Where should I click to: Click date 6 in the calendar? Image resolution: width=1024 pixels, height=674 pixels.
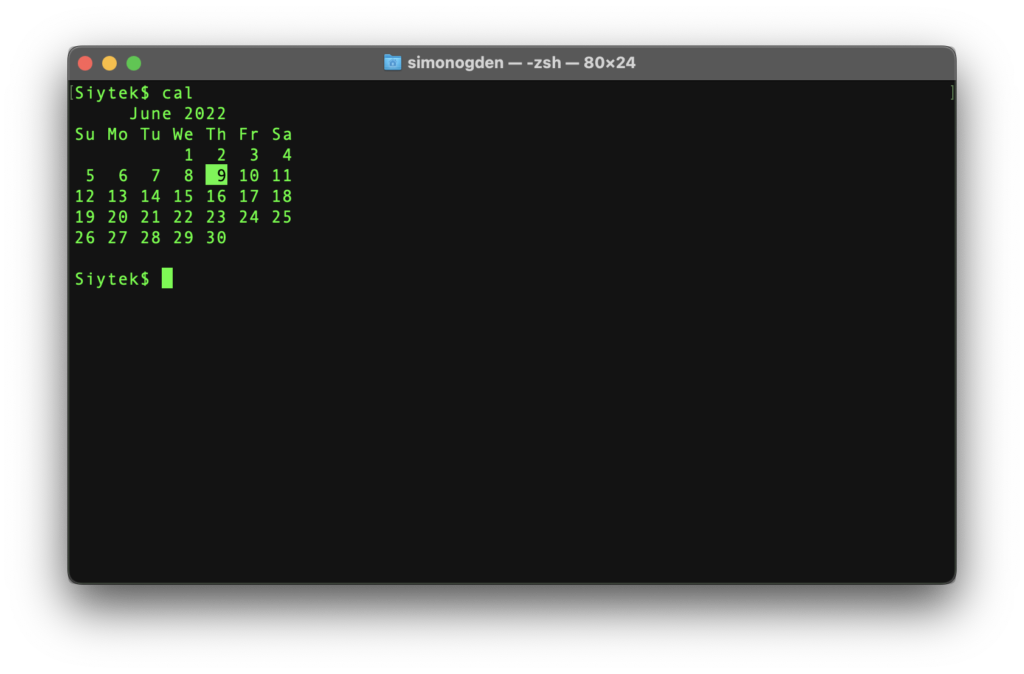123,176
